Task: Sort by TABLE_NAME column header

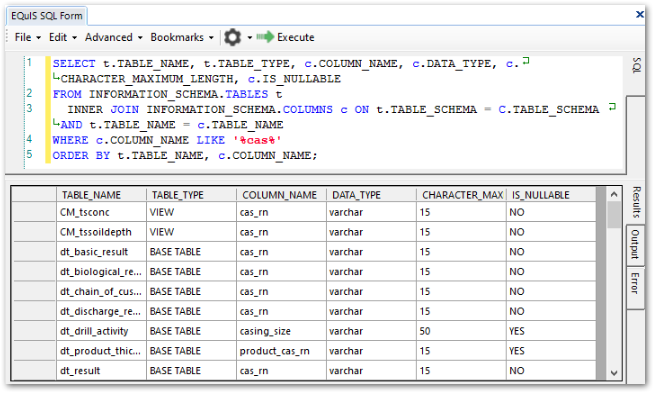Action: 101,195
